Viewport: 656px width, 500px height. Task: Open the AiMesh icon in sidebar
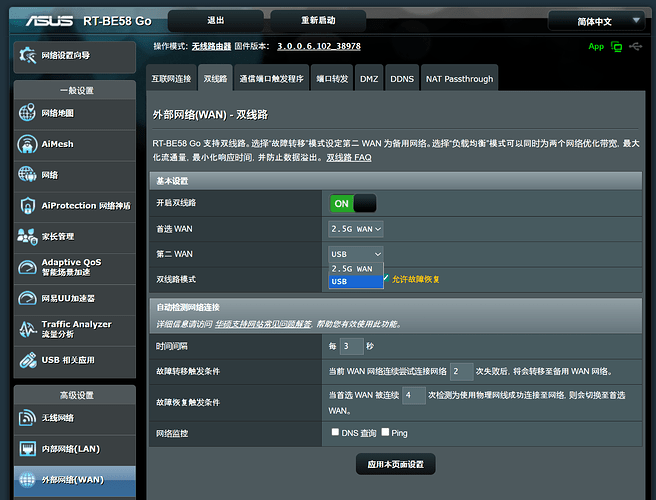pyautogui.click(x=27, y=144)
